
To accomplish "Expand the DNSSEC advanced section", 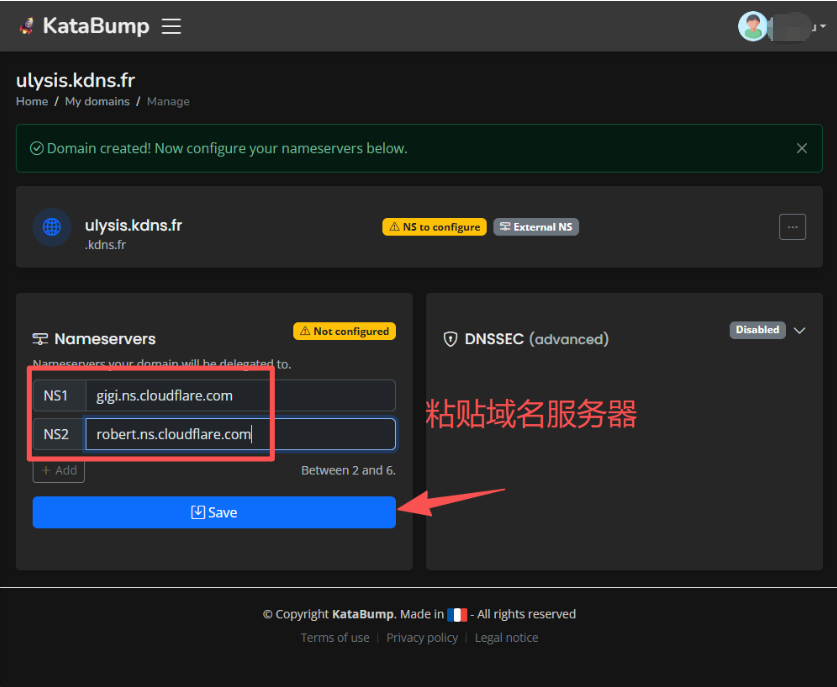I will [799, 330].
